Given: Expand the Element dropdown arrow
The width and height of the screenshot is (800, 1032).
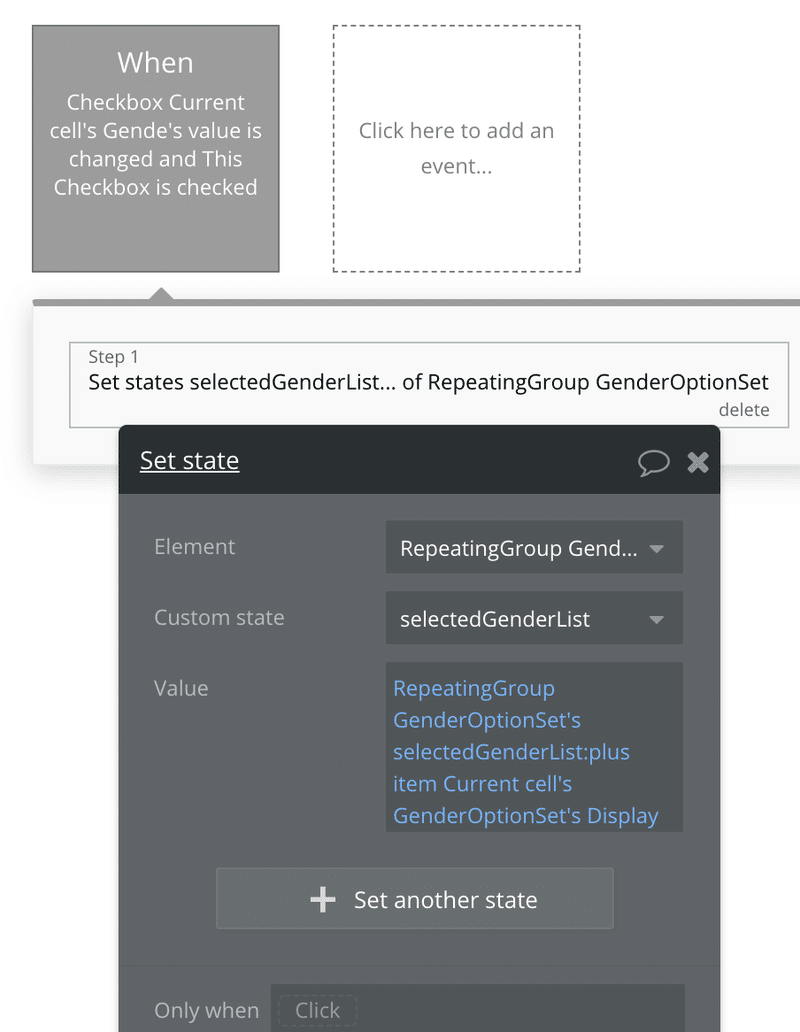Looking at the screenshot, I should pos(656,548).
